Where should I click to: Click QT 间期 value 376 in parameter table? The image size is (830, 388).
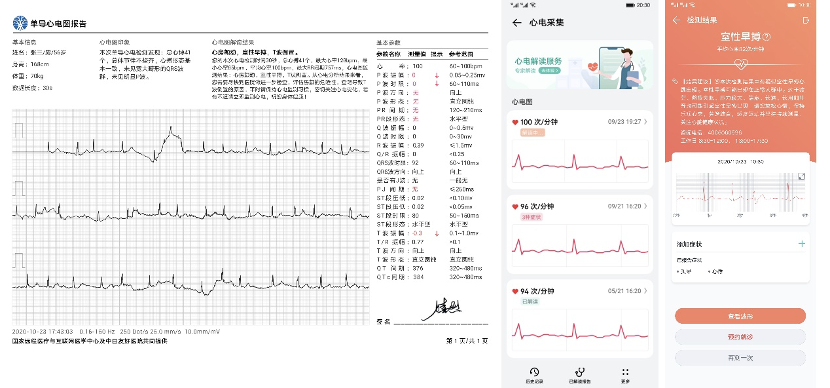(x=418, y=268)
